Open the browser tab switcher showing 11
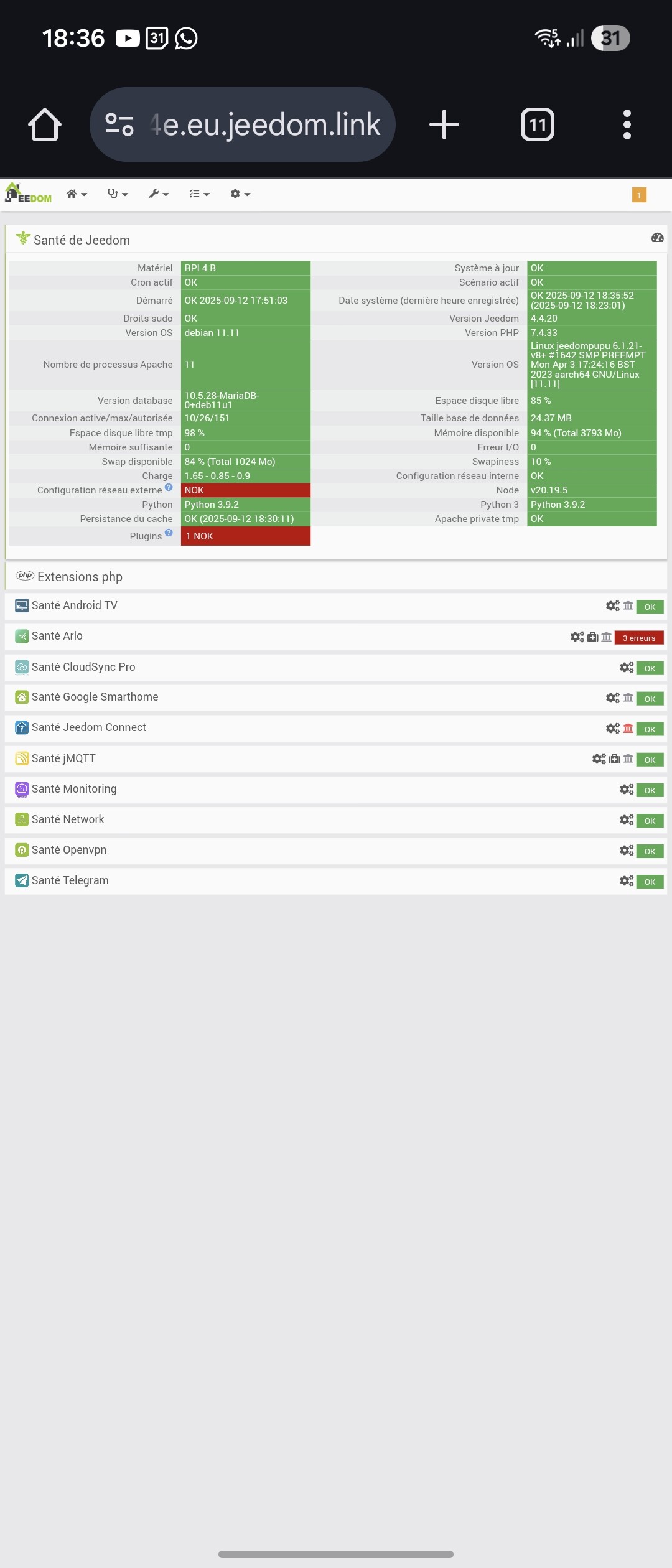 538,124
